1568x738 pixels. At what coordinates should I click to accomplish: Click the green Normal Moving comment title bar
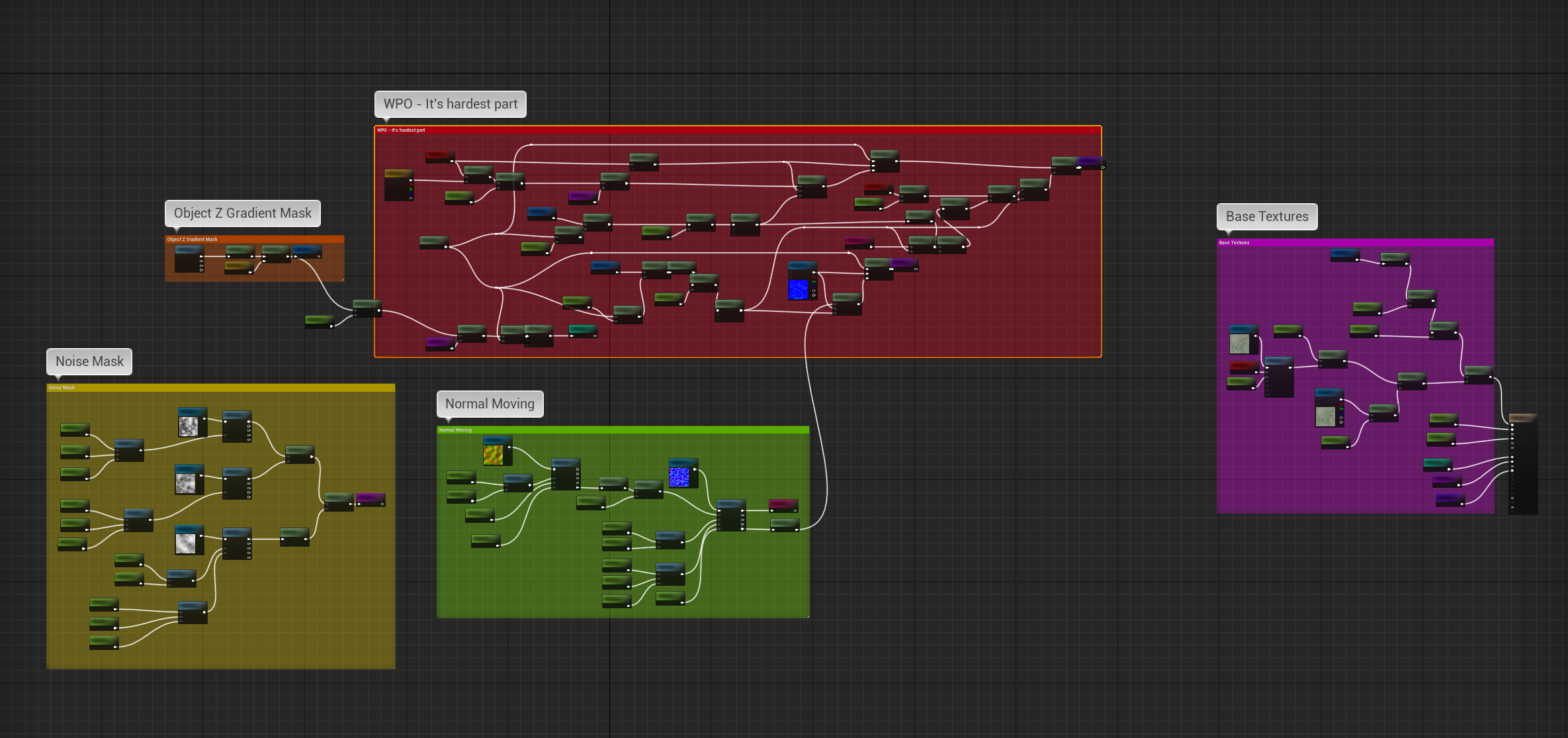click(x=623, y=430)
